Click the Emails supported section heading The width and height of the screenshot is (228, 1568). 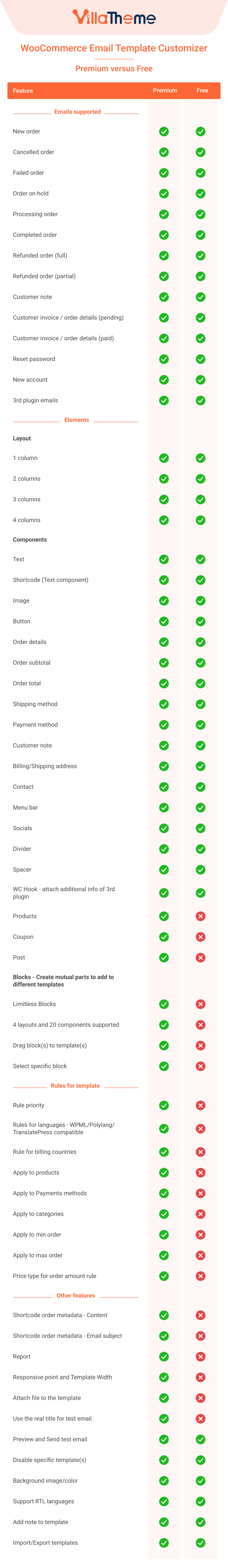(x=77, y=112)
